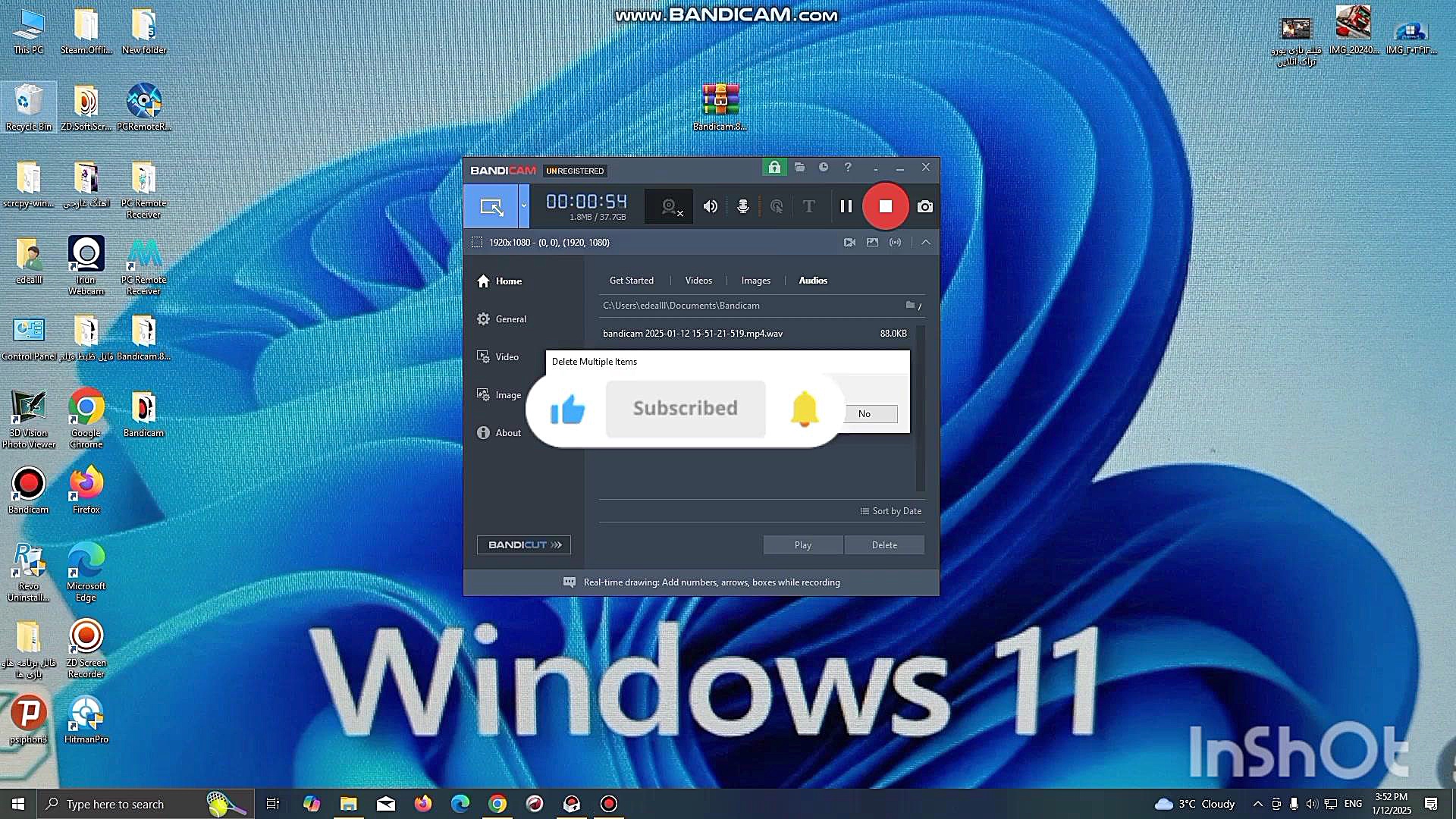This screenshot has width=1456, height=819.
Task: Click the ENG language indicator
Action: (x=1353, y=804)
